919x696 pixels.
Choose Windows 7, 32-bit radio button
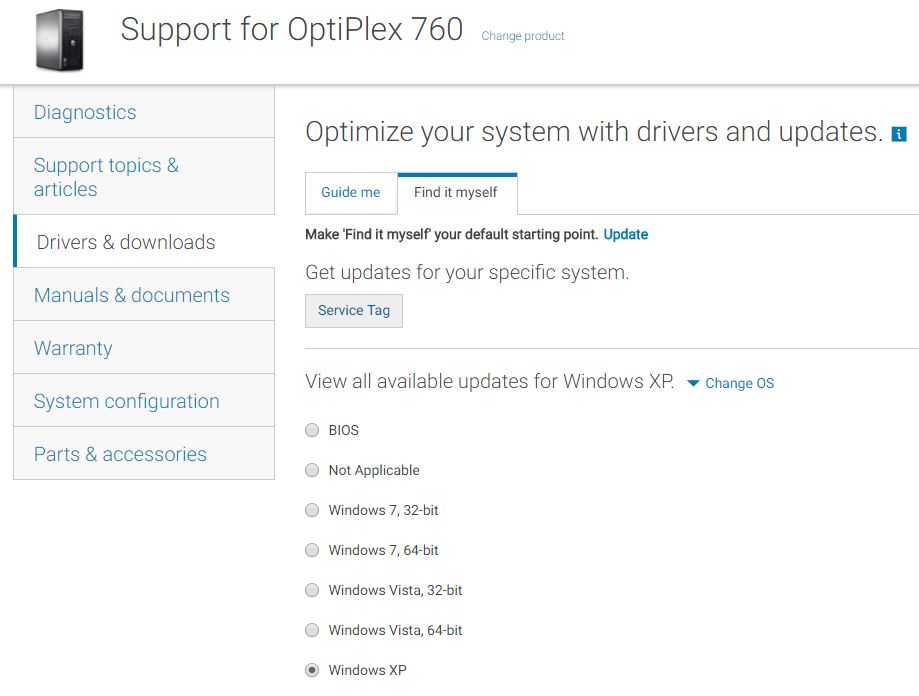coord(312,510)
